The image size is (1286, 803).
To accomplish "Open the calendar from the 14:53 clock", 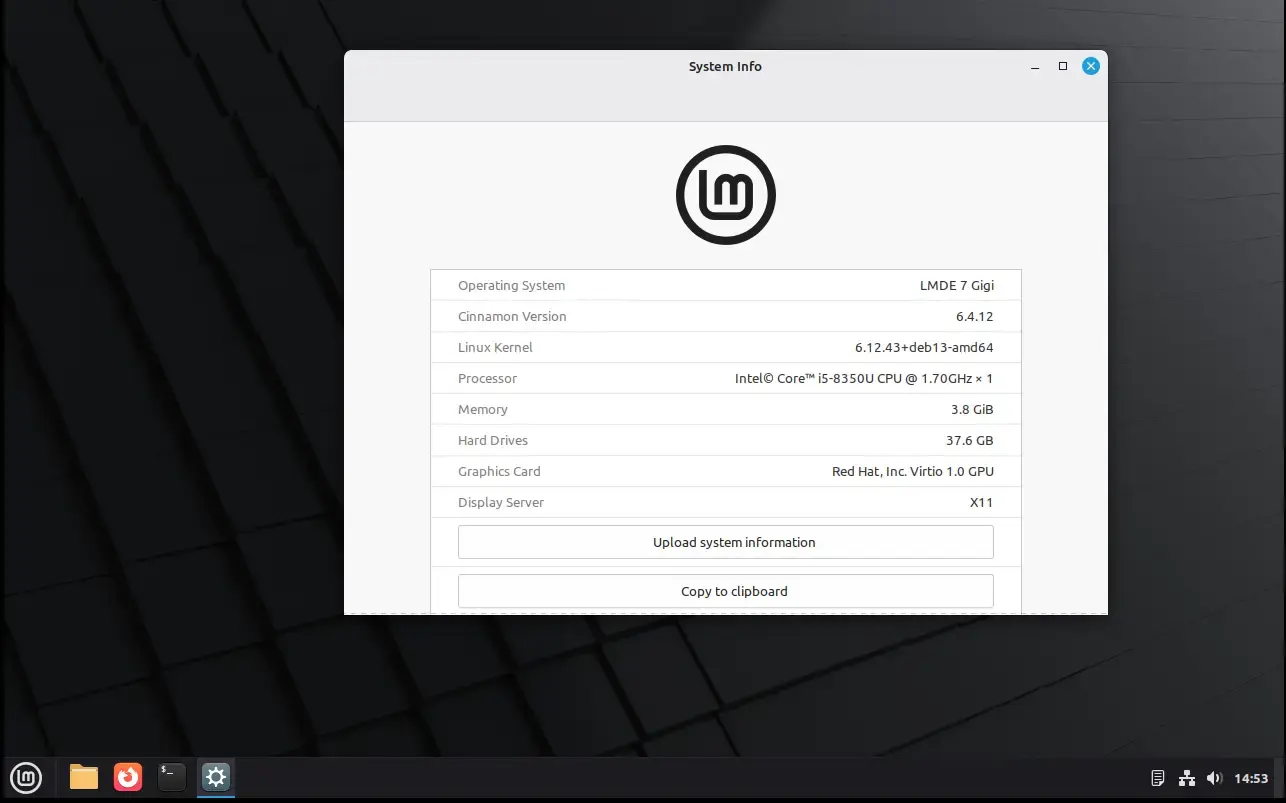I will (x=1251, y=778).
